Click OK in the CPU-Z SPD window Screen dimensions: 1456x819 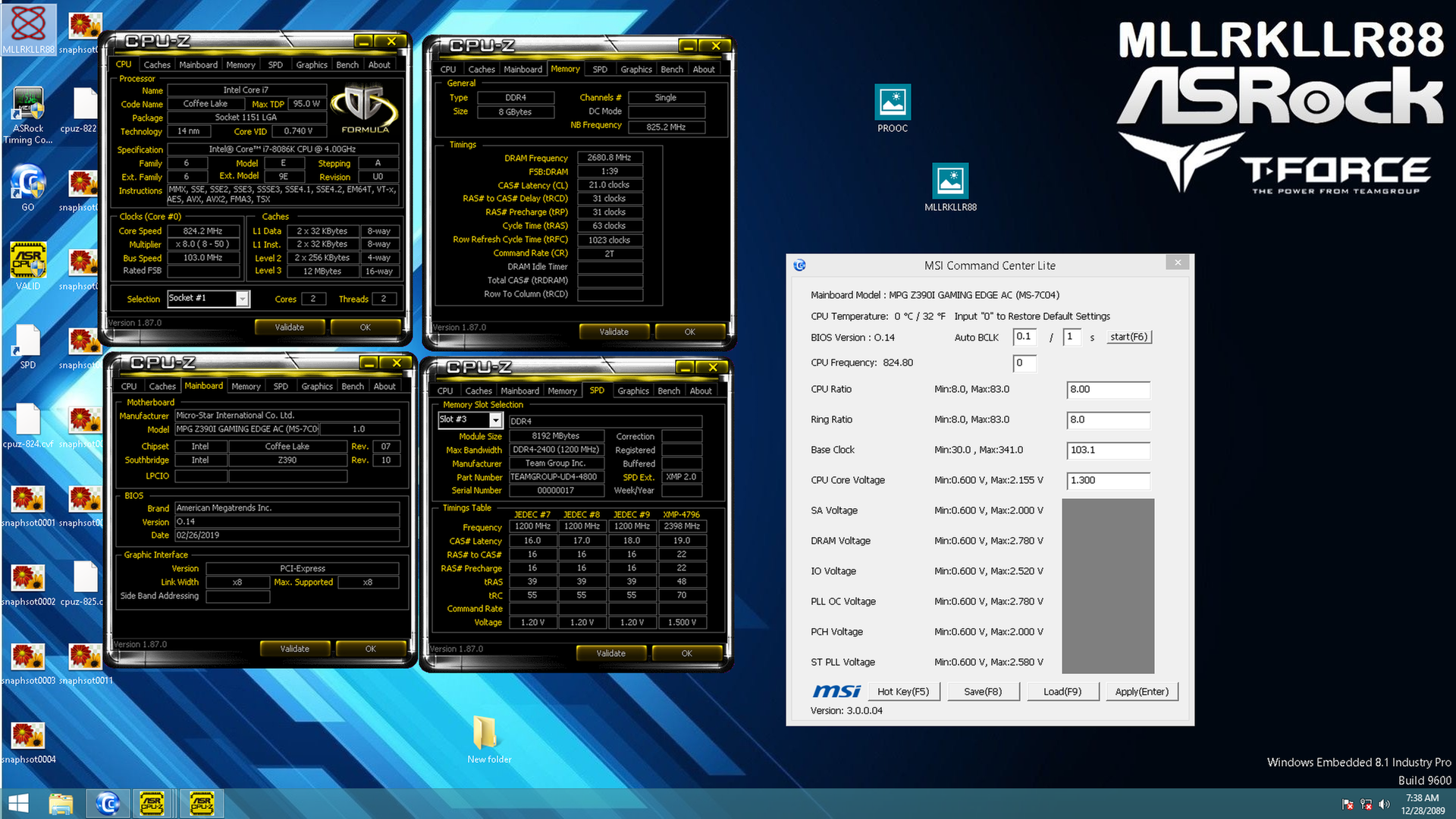point(686,654)
